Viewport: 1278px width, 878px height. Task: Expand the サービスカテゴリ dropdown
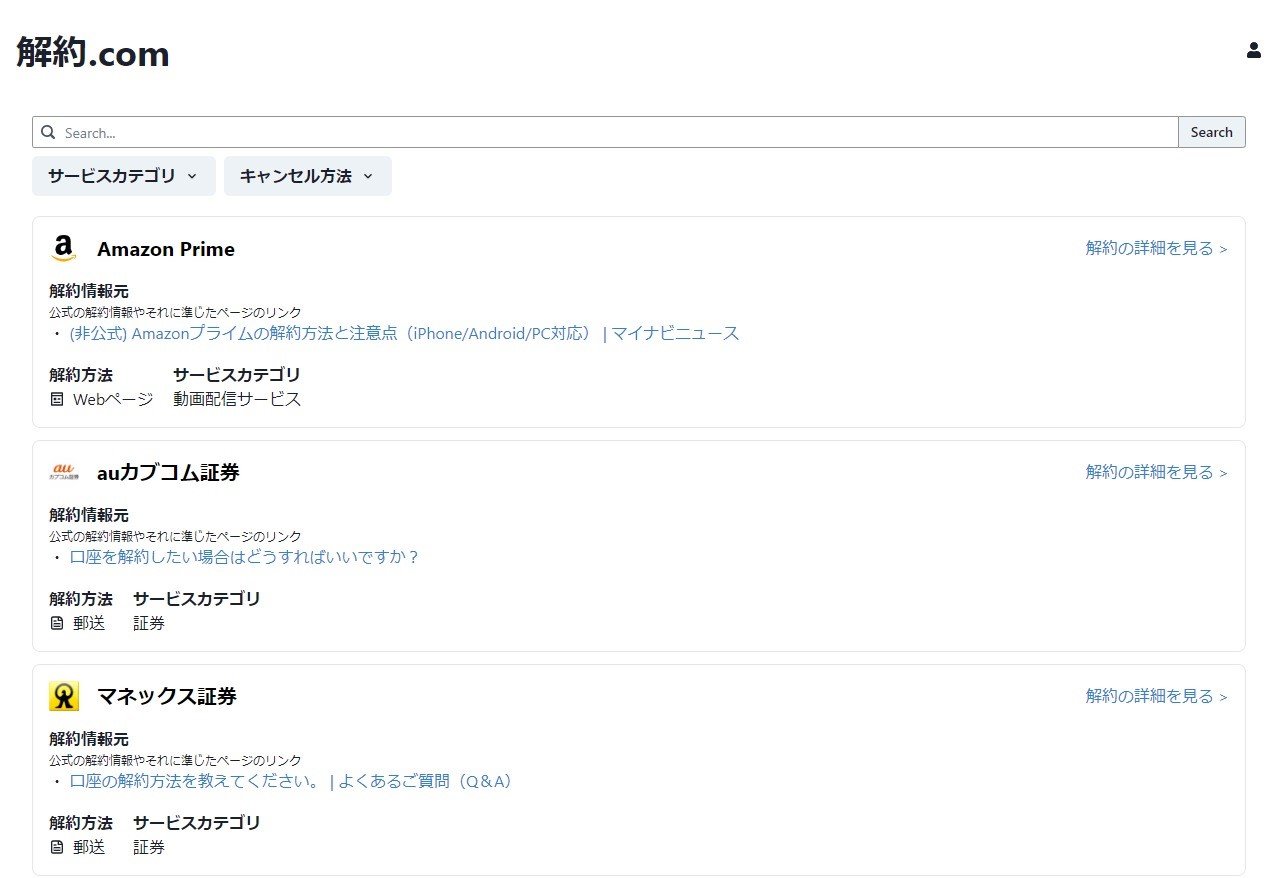[123, 176]
